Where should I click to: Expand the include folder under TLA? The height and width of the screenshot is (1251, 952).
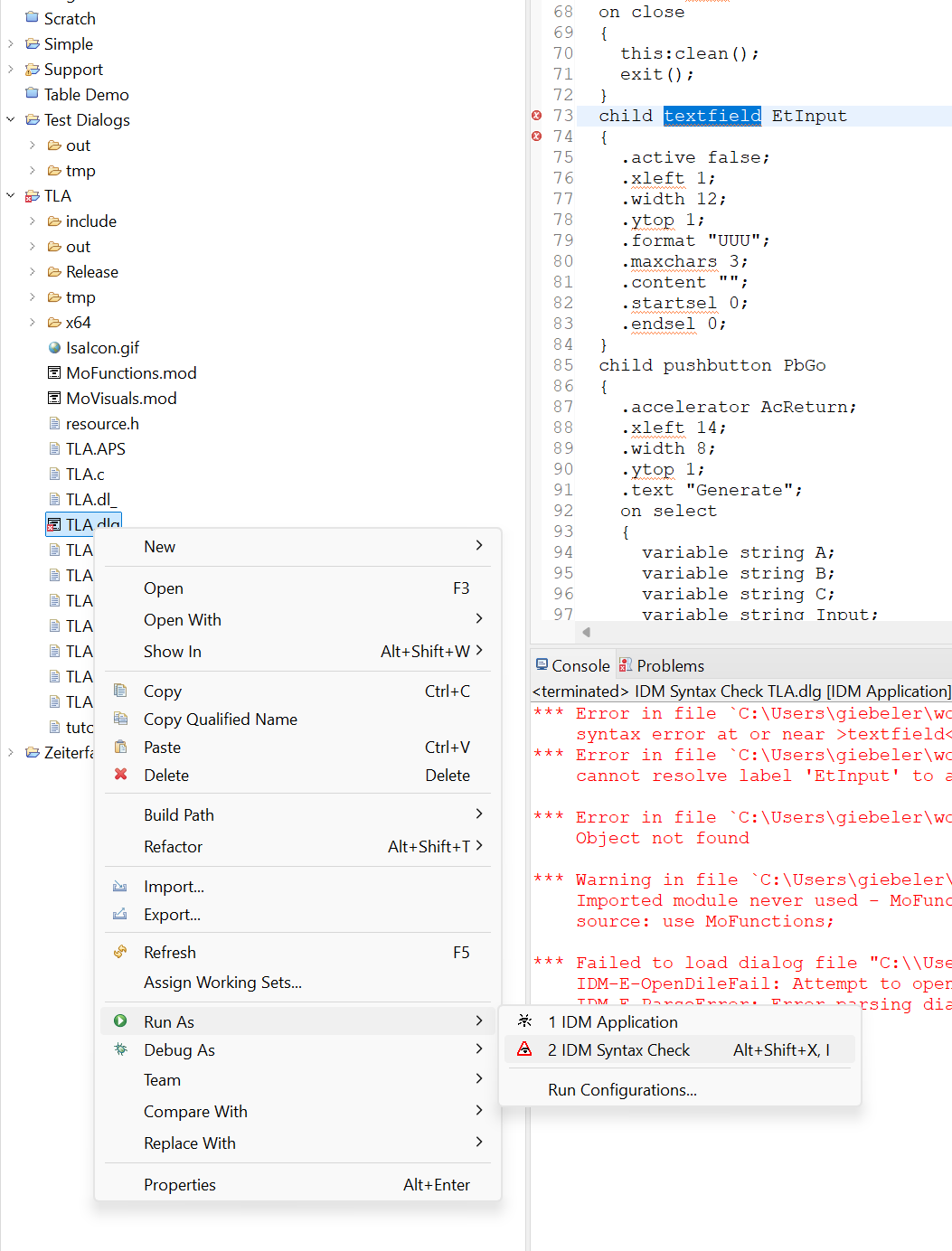[x=33, y=221]
